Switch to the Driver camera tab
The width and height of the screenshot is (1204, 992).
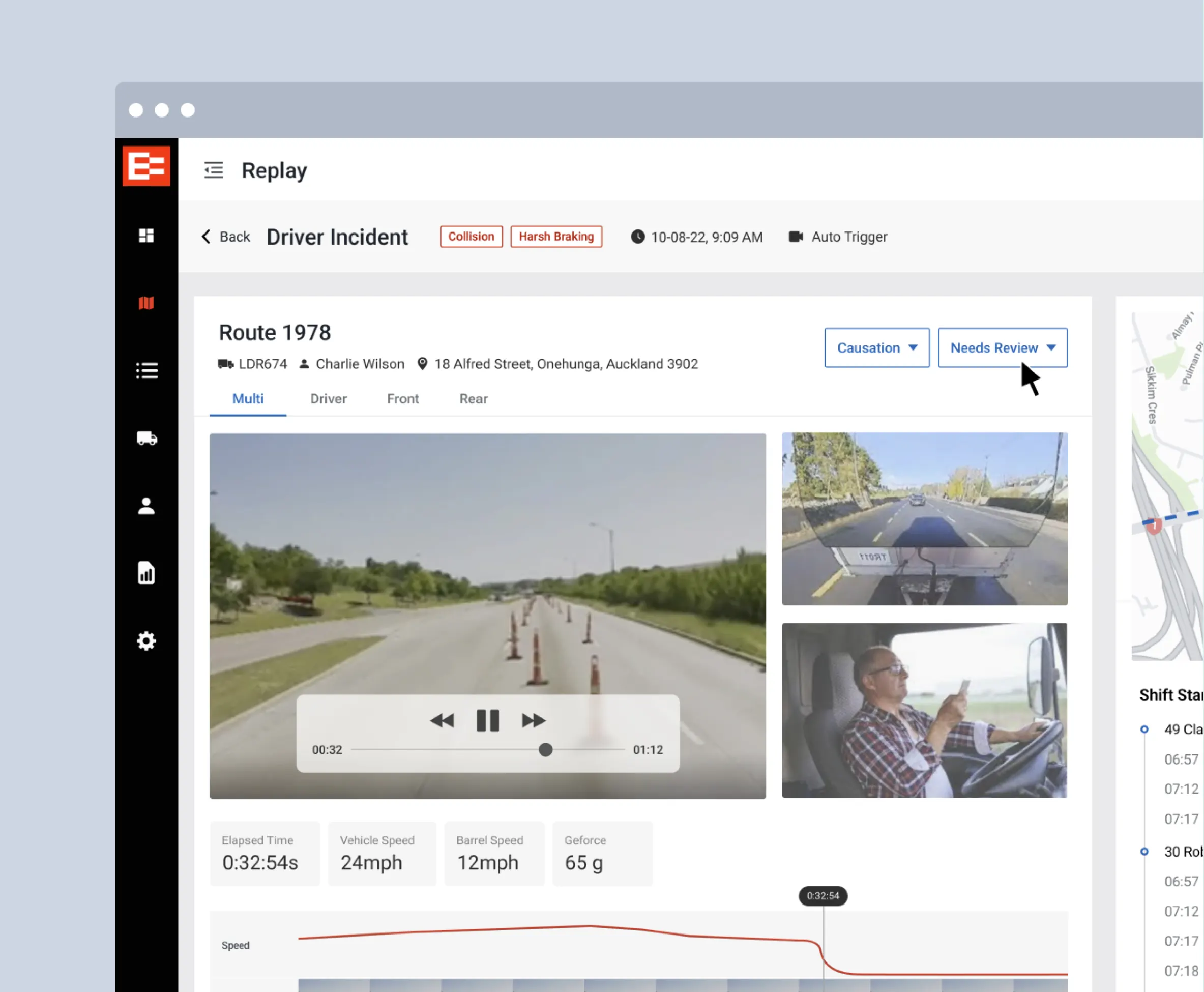point(329,399)
